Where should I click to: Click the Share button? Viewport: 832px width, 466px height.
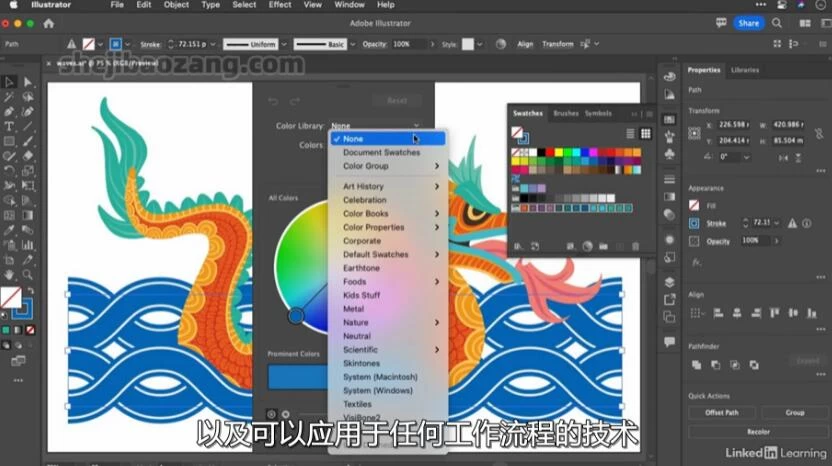pos(748,23)
